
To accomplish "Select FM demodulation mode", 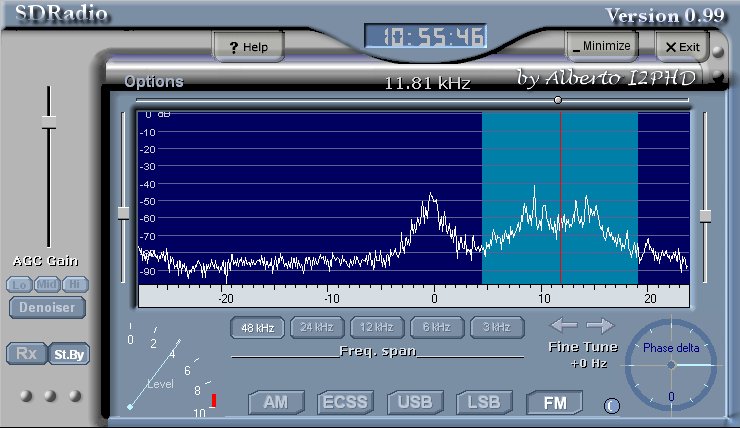I will click(x=555, y=403).
